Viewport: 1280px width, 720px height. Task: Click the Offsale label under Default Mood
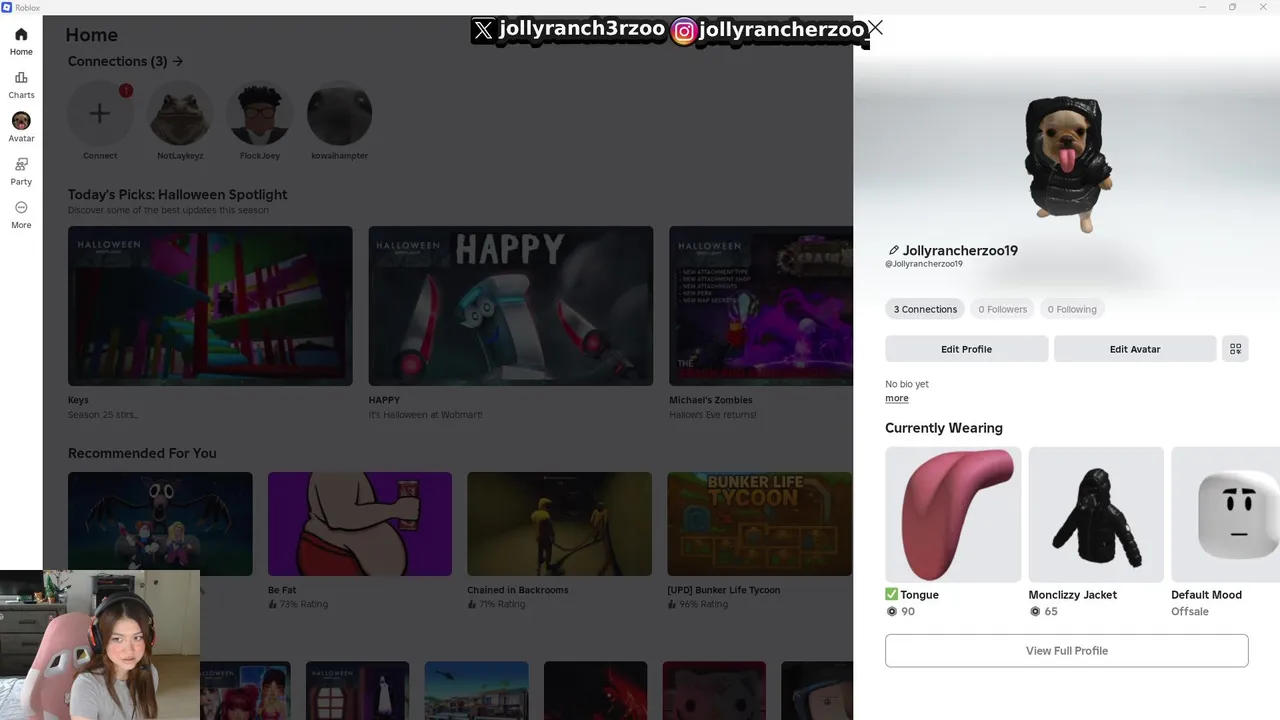click(x=1190, y=611)
